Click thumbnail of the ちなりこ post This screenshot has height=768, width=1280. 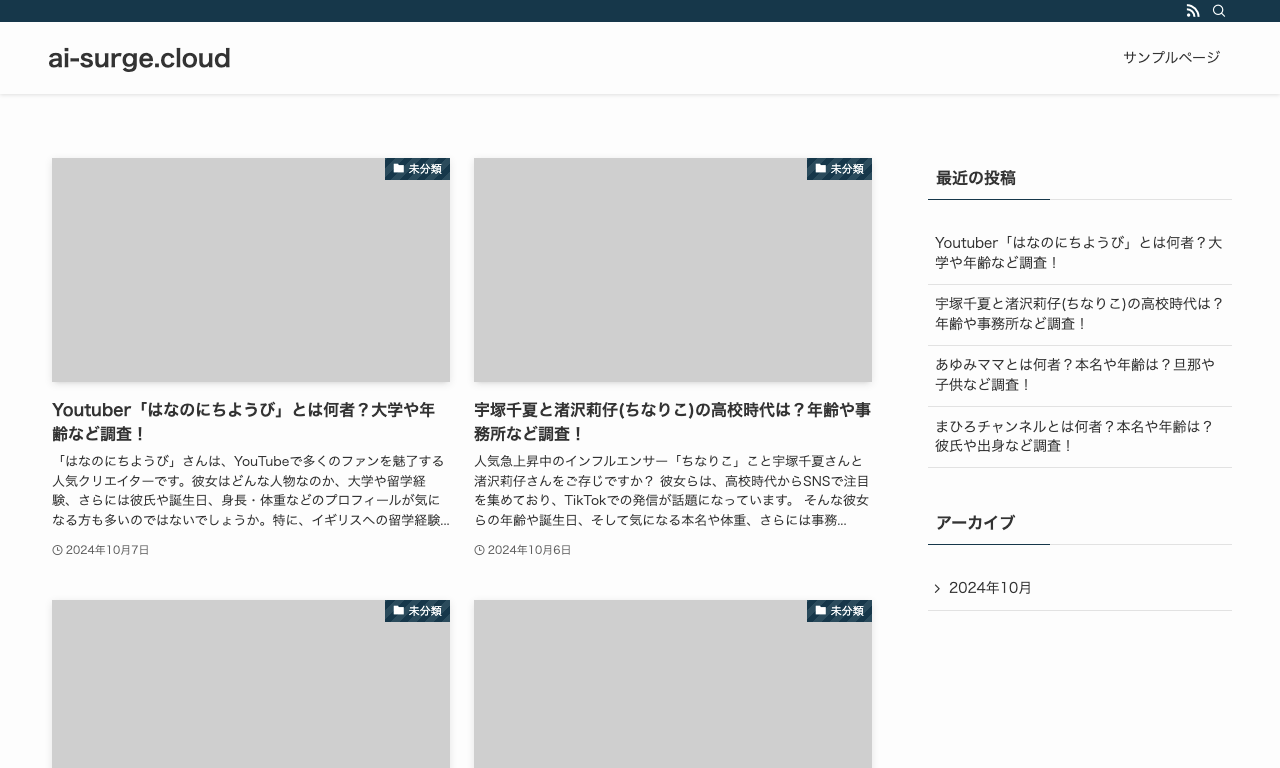[x=673, y=270]
